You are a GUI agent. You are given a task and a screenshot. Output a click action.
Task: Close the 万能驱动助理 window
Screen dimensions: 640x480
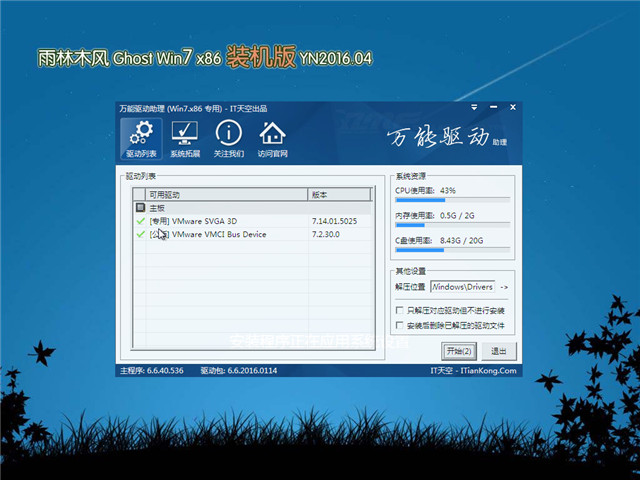pyautogui.click(x=510, y=108)
